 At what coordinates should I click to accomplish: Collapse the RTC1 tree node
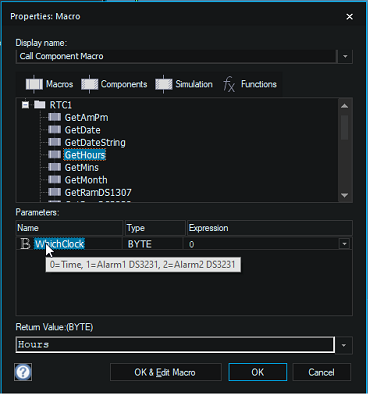tap(25, 105)
